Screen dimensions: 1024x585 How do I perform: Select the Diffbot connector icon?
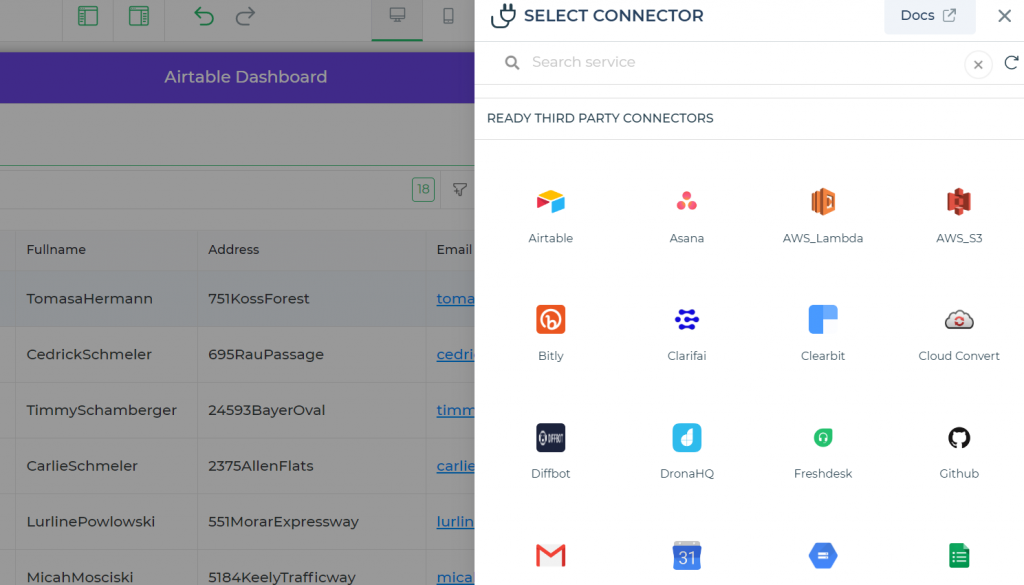click(x=551, y=438)
